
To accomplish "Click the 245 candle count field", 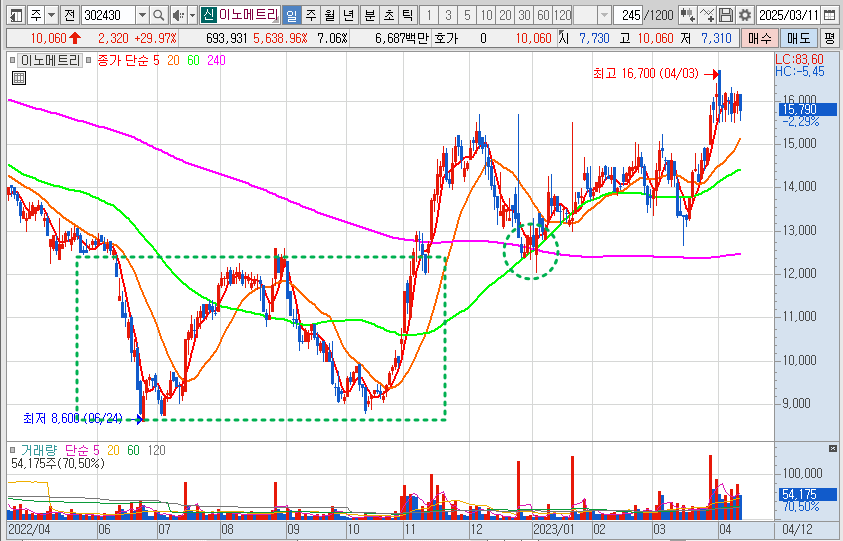I will click(630, 15).
